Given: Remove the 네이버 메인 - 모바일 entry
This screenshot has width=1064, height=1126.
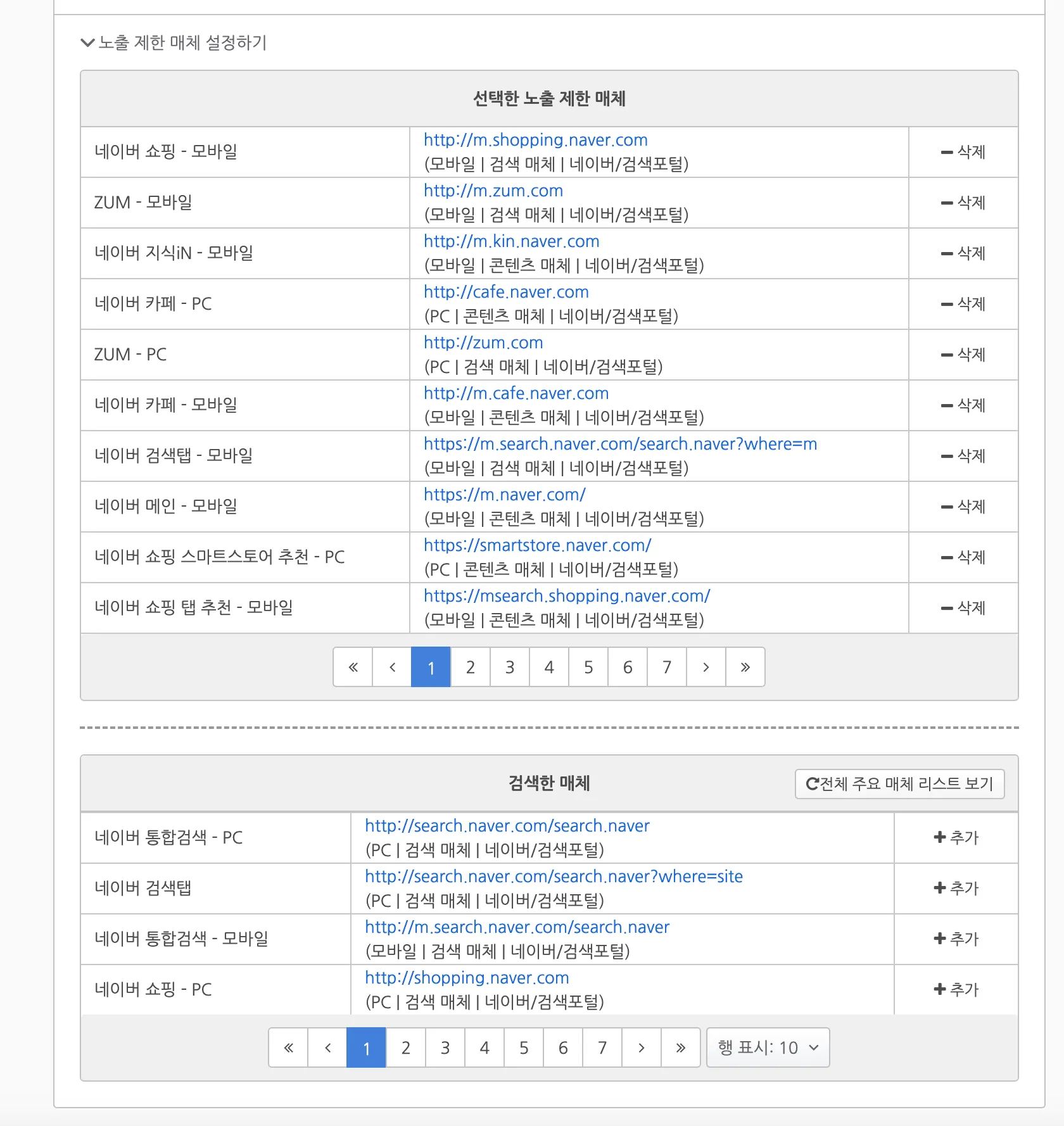Looking at the screenshot, I should pyautogui.click(x=963, y=507).
